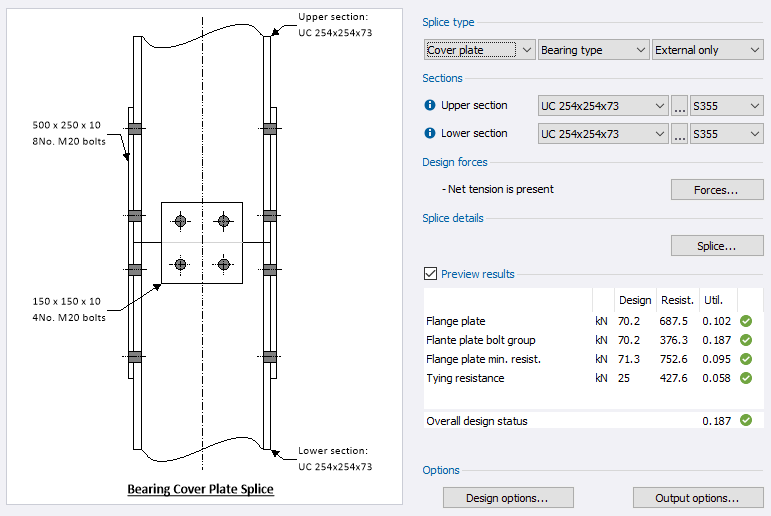Viewport: 771px width, 516px height.
Task: Select the Flange plate min. resist. row label
Action: coord(483,359)
